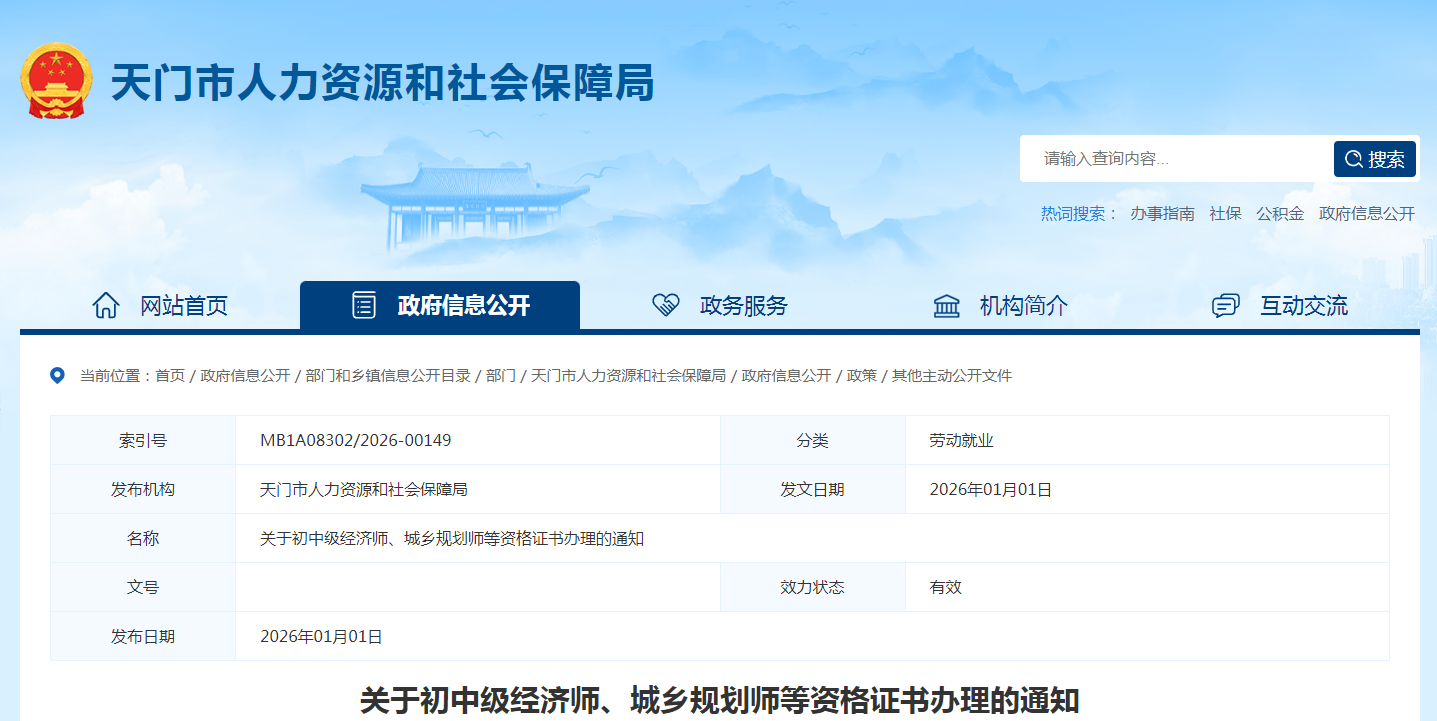Click the location pin icon in the breadcrumb
Screen dimensions: 1437x721
pos(57,376)
